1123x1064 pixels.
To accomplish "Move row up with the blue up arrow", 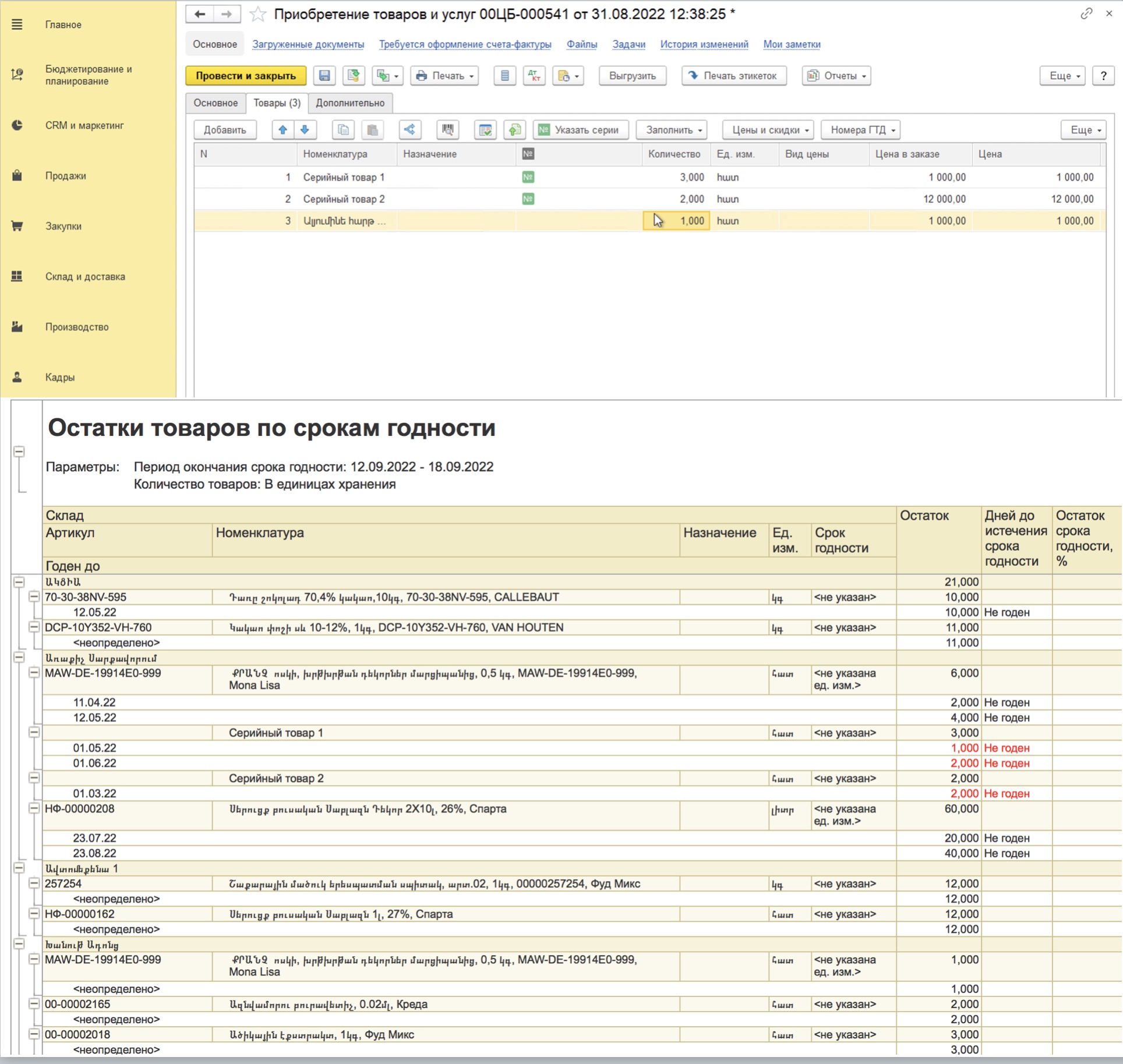I will pyautogui.click(x=283, y=129).
